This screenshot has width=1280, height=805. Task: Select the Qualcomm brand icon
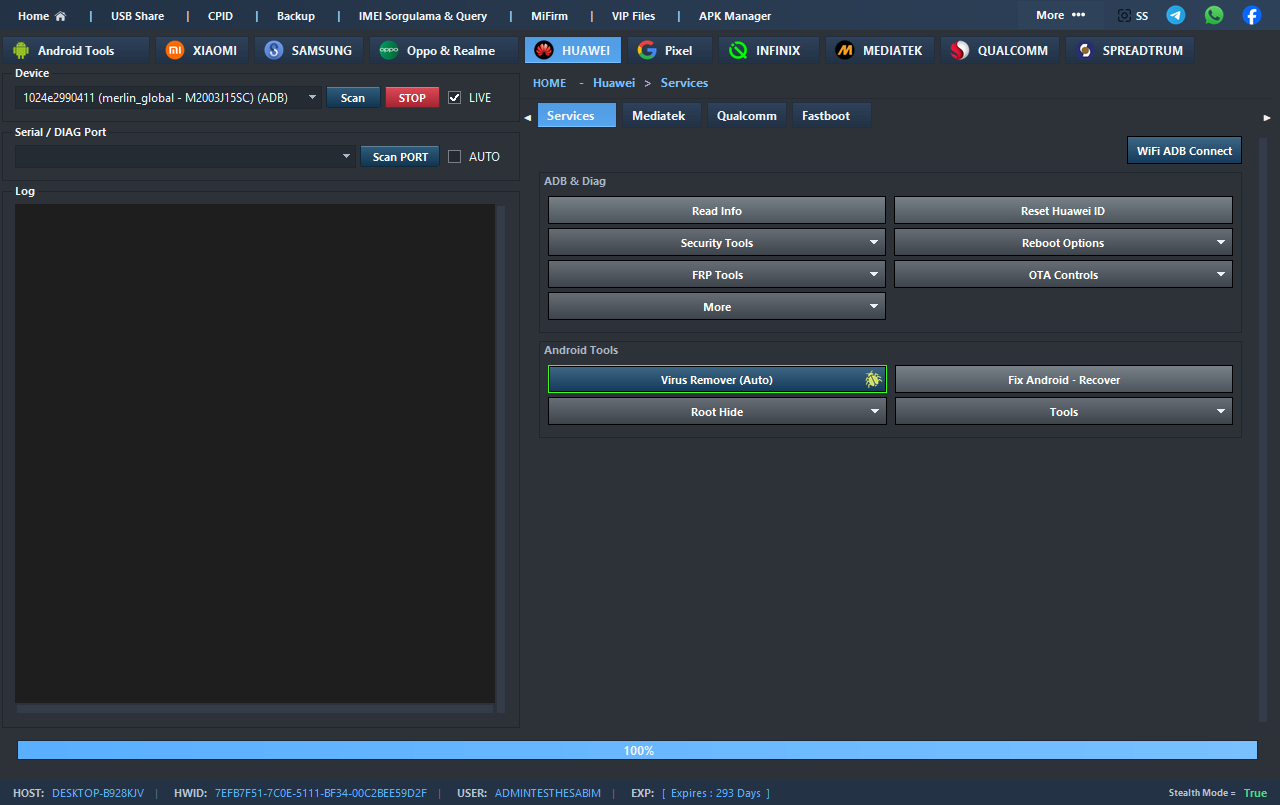coord(960,50)
